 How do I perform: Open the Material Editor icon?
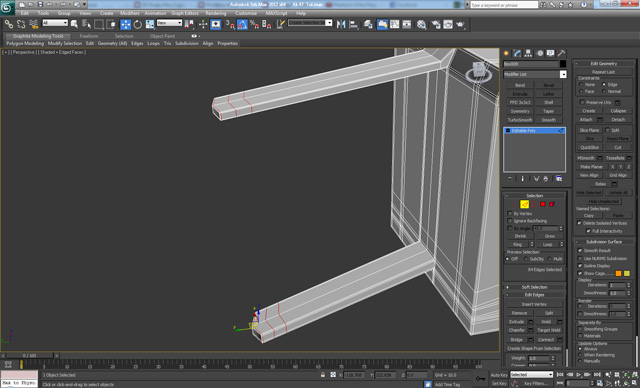(x=421, y=24)
